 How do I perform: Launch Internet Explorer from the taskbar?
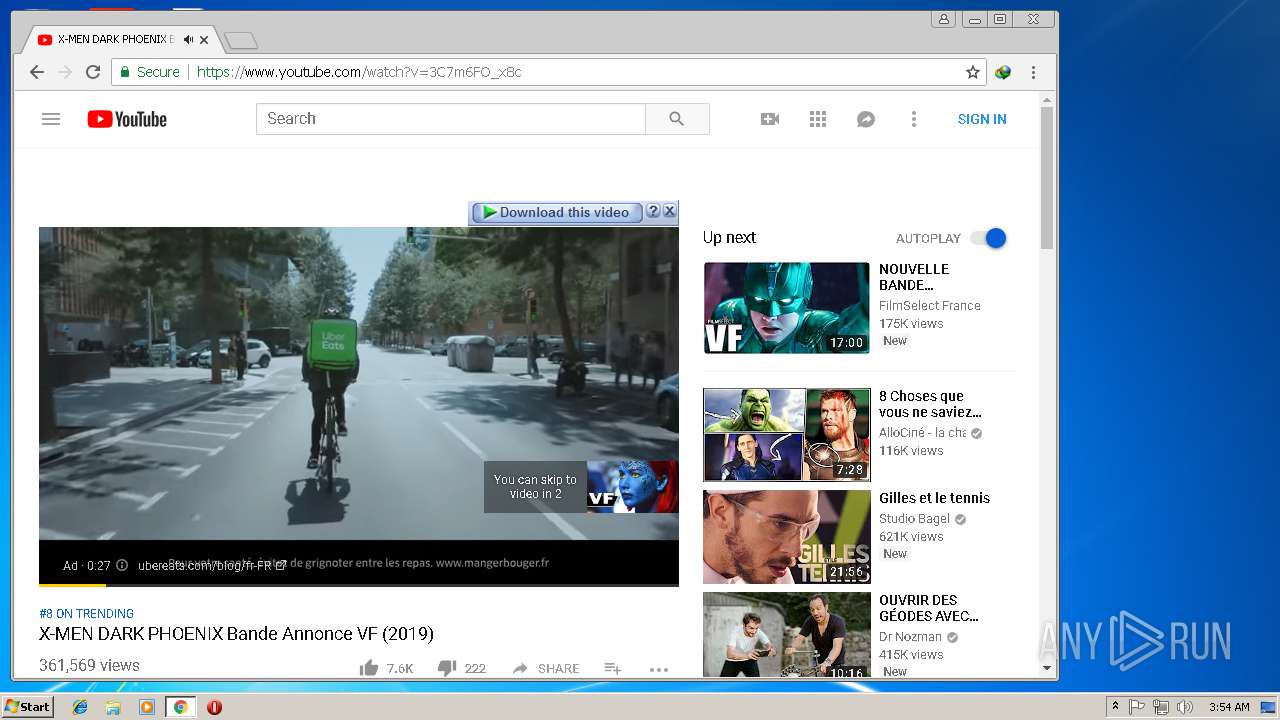click(80, 707)
